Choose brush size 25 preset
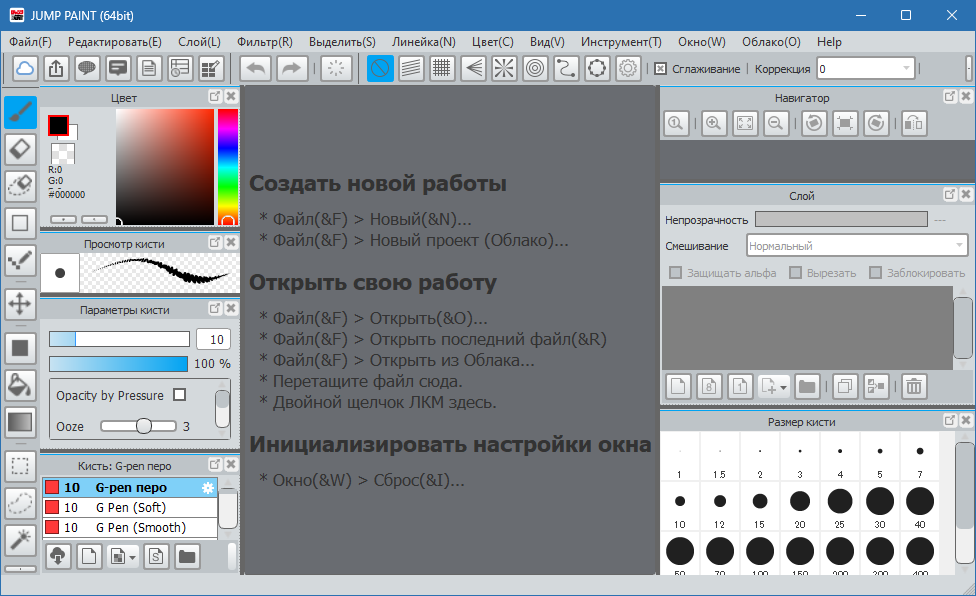 (x=840, y=507)
